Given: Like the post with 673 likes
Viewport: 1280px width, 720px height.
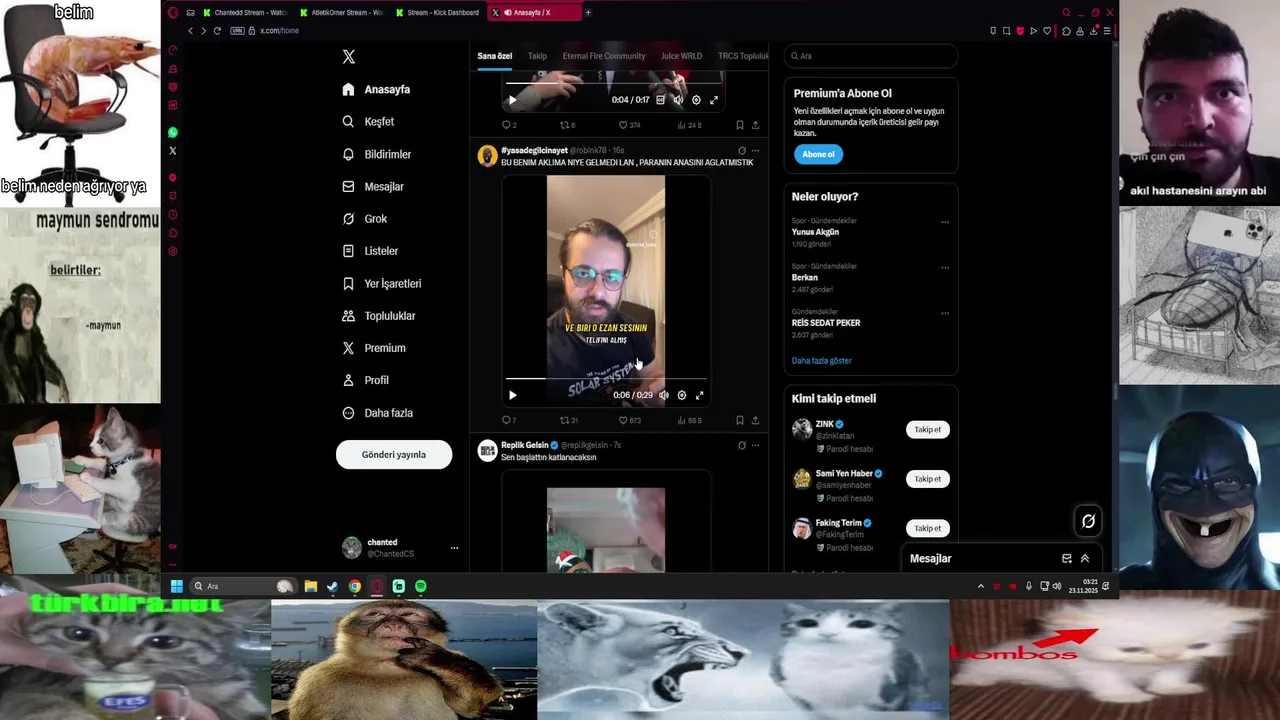Looking at the screenshot, I should [629, 420].
